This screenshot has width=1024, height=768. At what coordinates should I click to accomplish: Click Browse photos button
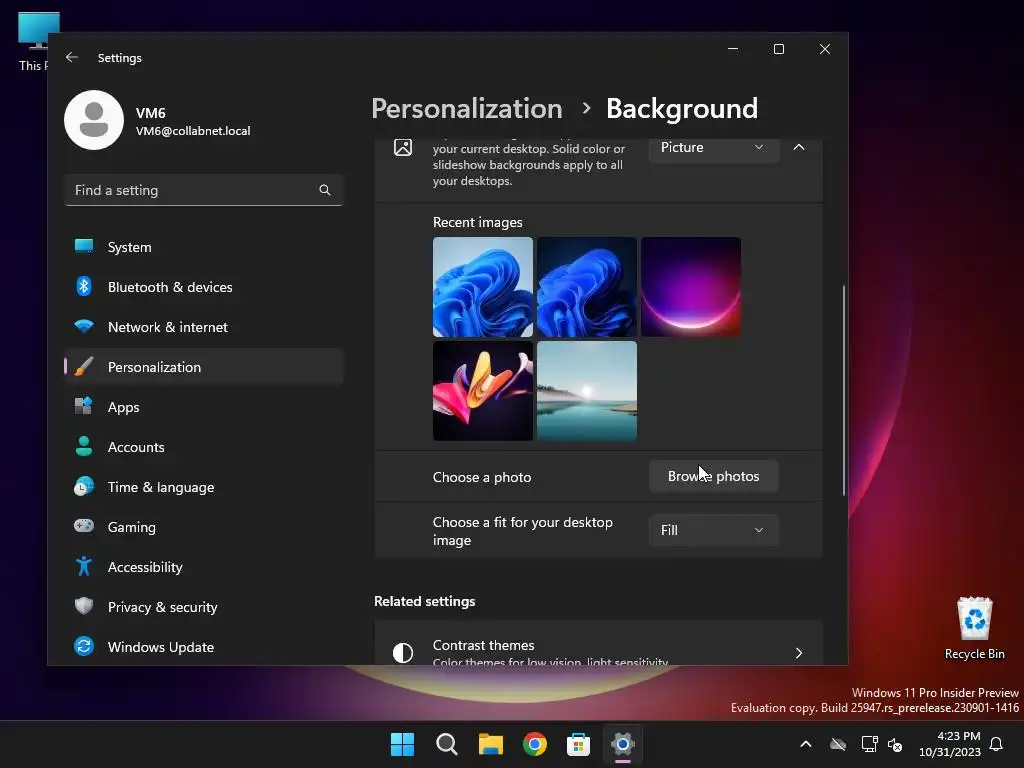714,476
